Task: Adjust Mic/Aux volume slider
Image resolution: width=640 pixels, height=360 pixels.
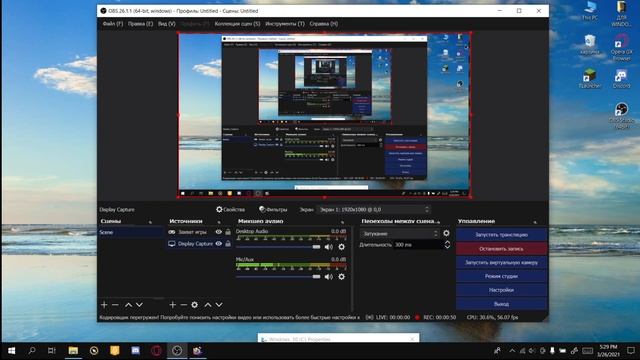Action: tap(278, 276)
